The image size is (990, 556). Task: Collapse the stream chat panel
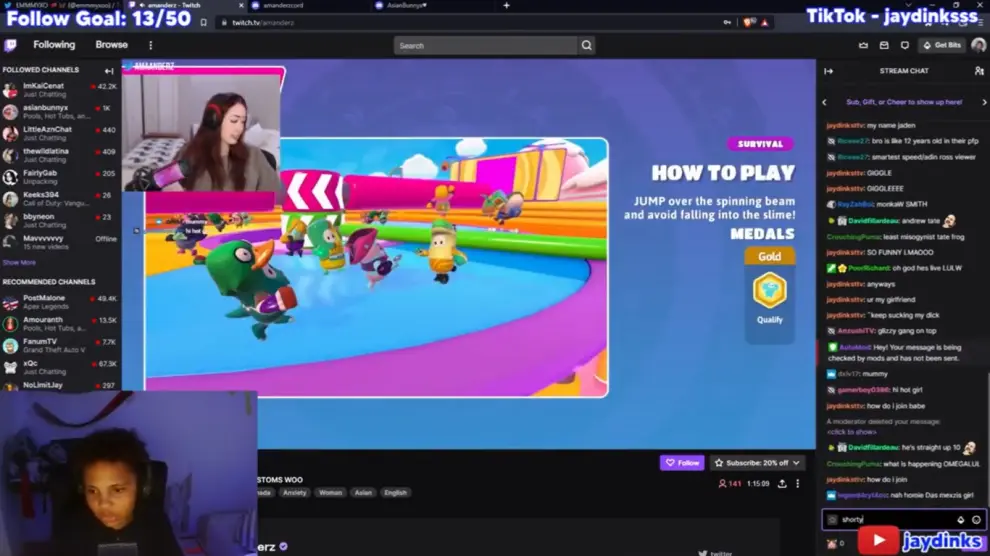(827, 71)
